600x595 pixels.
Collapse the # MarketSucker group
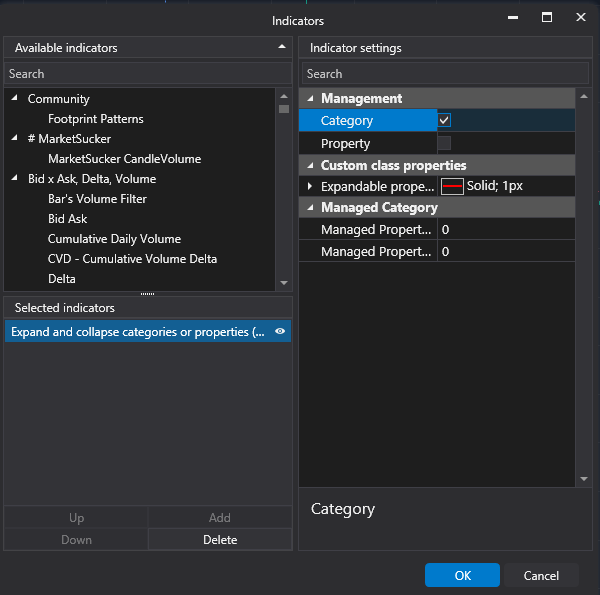(x=15, y=138)
